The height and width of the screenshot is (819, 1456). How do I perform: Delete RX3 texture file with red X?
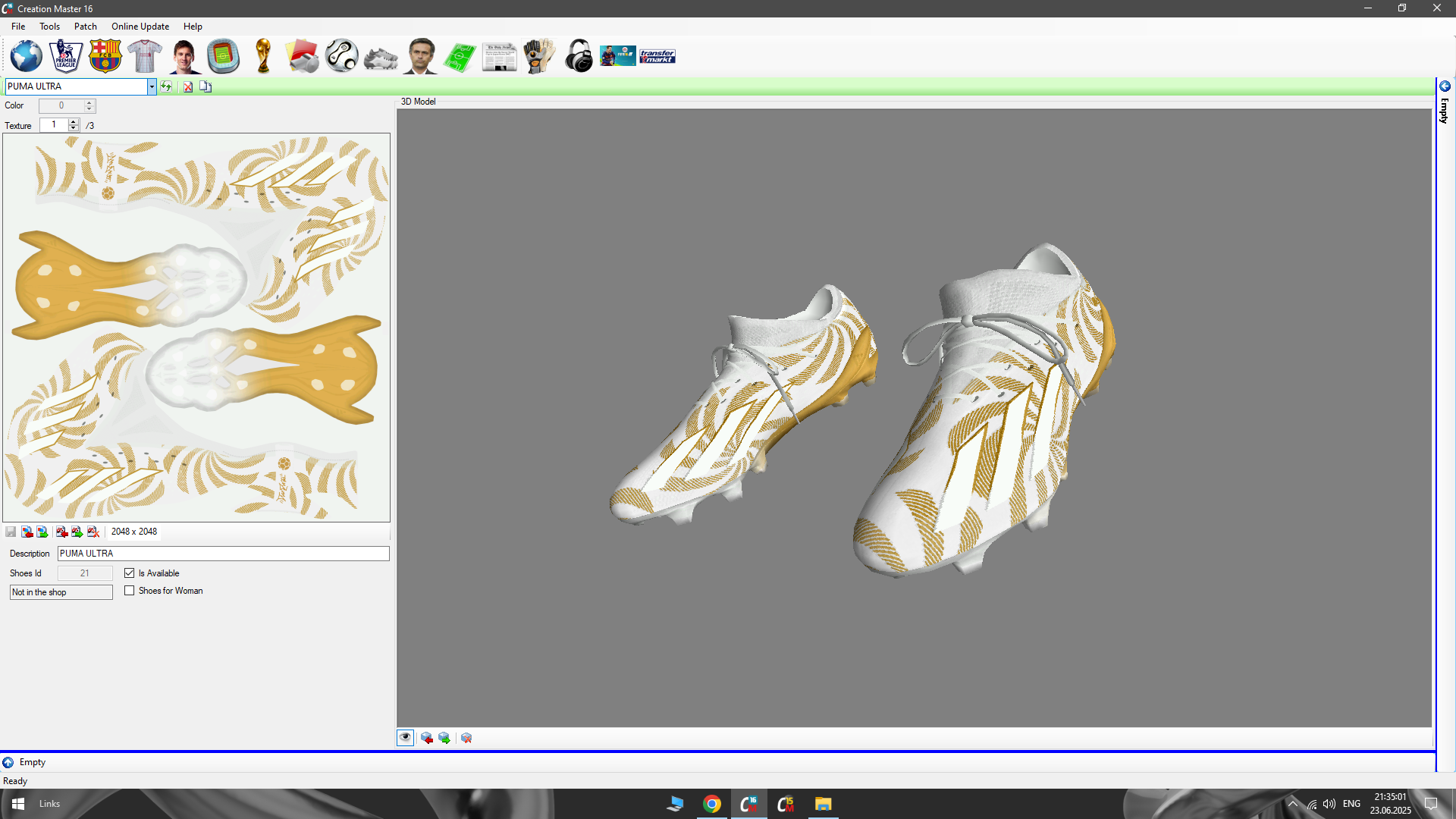pyautogui.click(x=93, y=532)
